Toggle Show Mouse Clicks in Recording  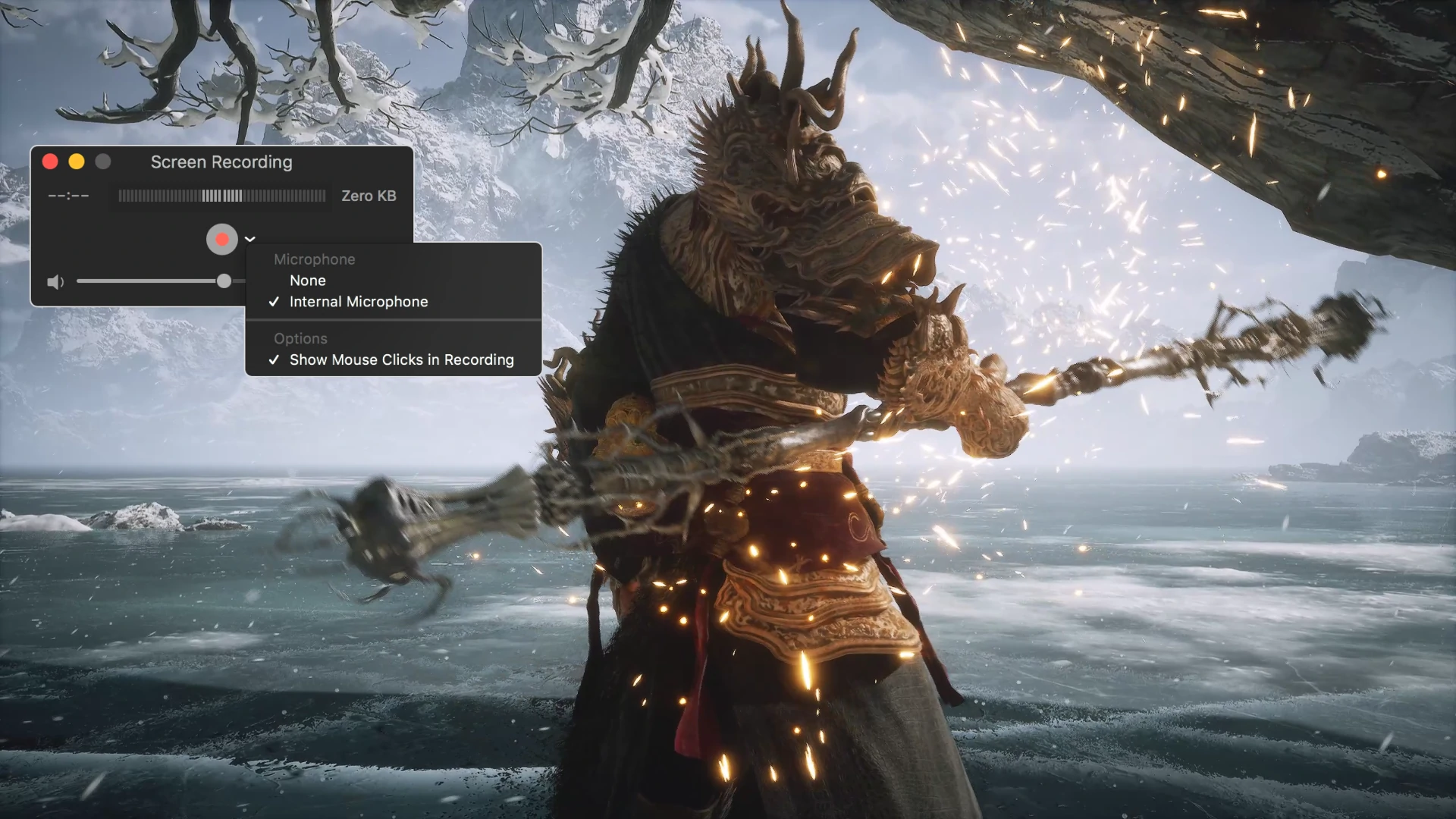point(401,359)
